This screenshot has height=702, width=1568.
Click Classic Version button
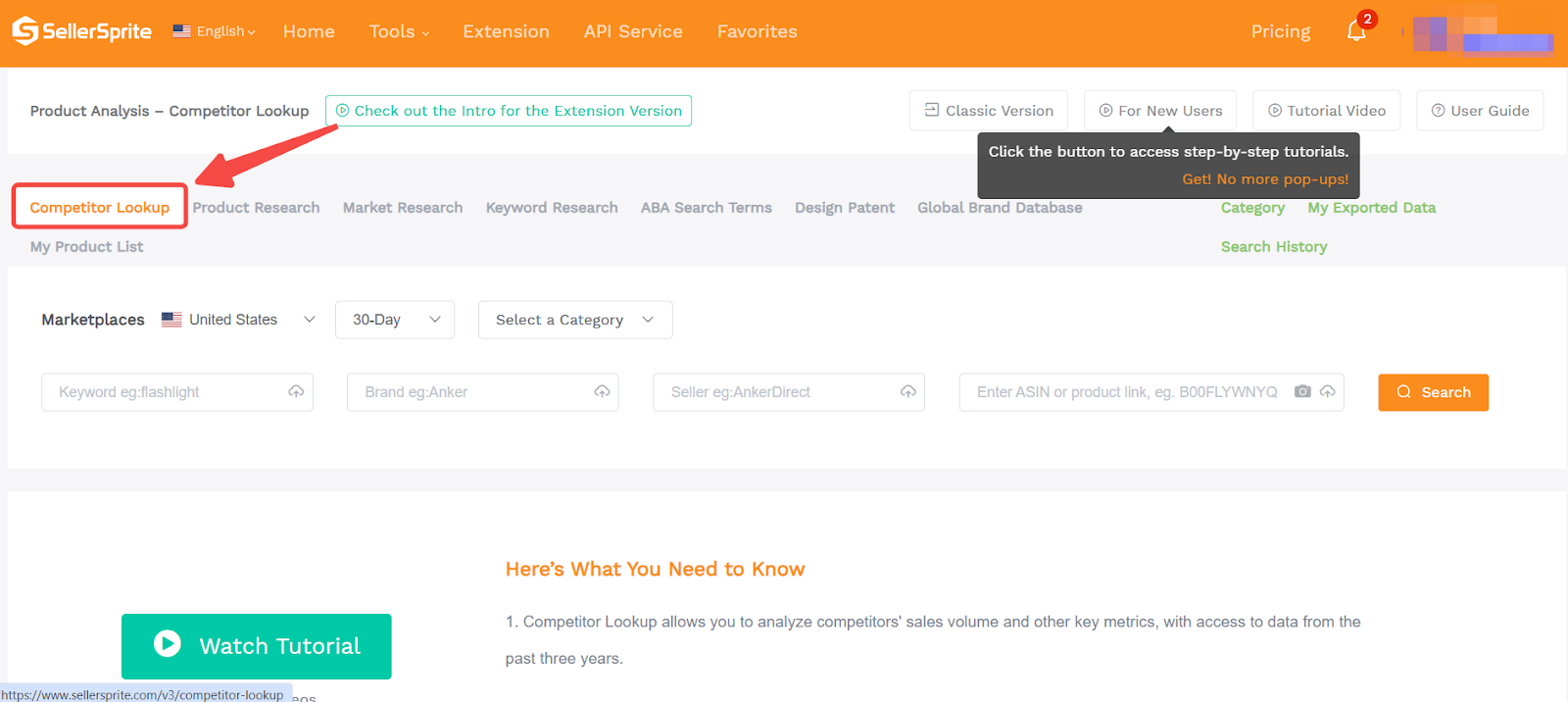click(989, 111)
